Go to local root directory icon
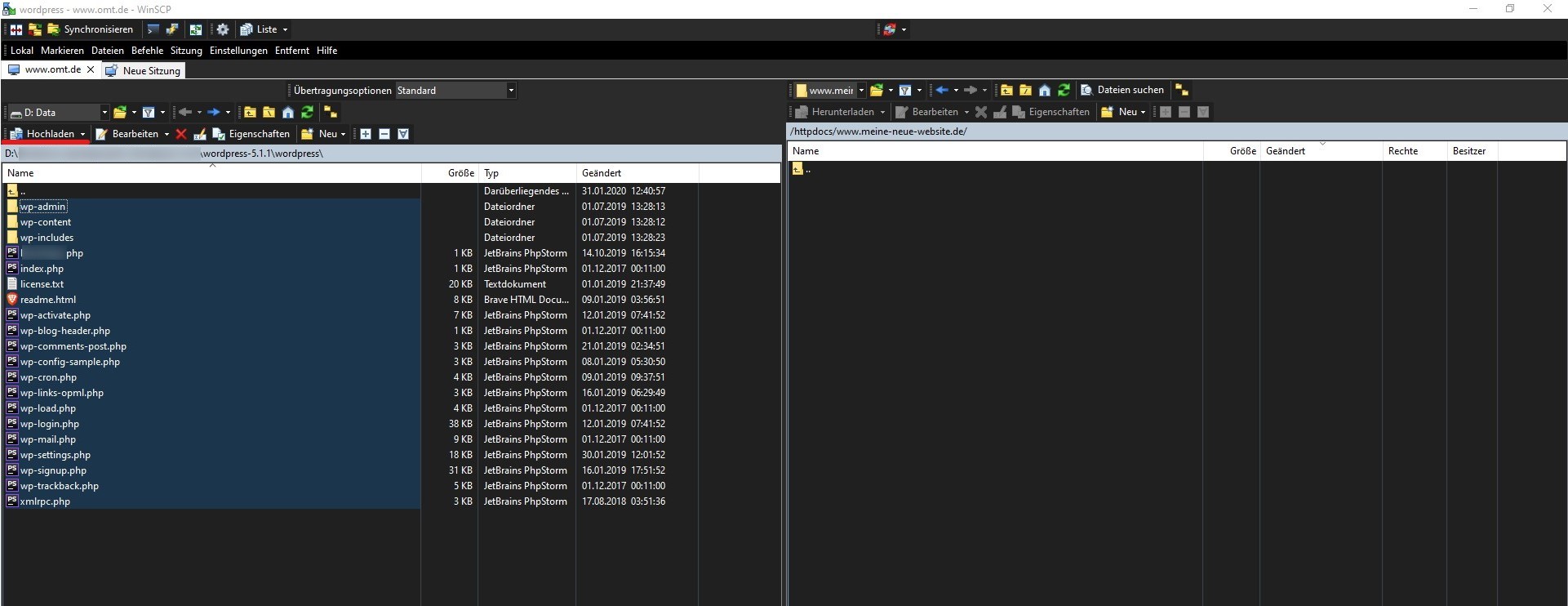 [269, 112]
